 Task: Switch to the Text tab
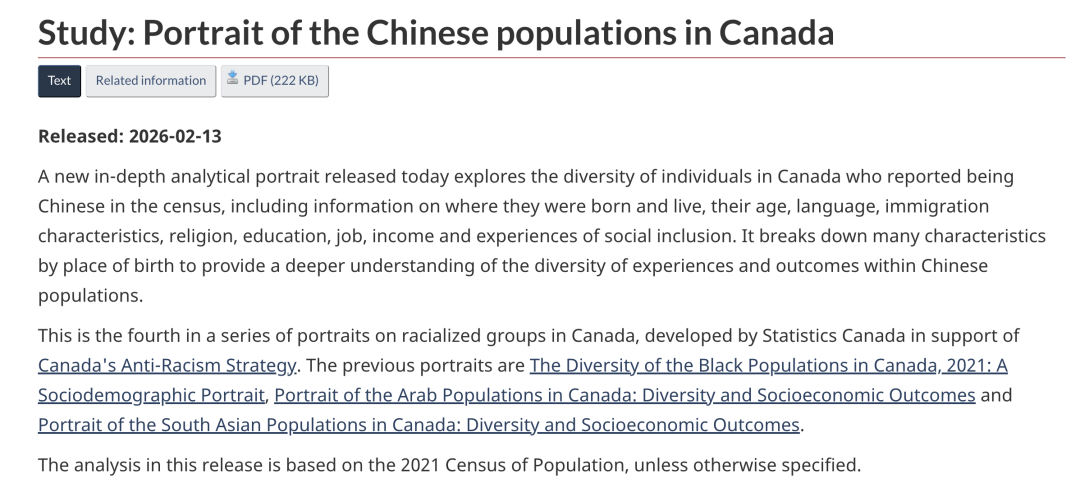click(x=59, y=80)
